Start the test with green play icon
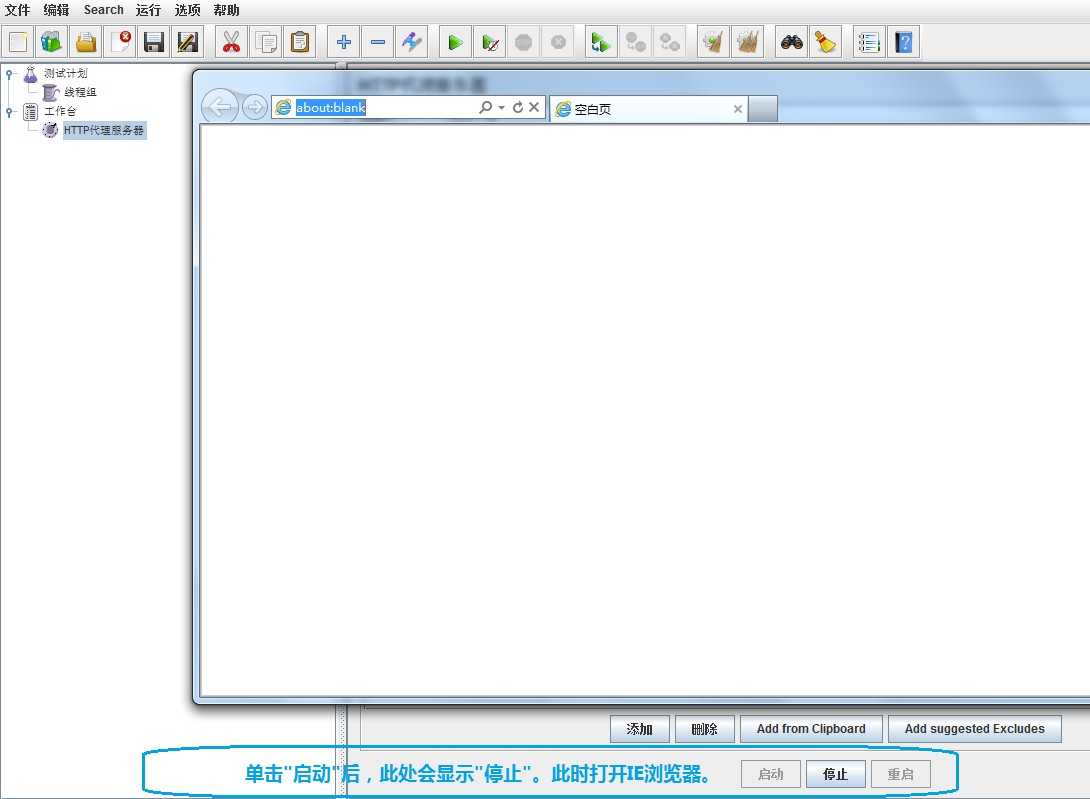This screenshot has height=799, width=1090. [x=455, y=42]
